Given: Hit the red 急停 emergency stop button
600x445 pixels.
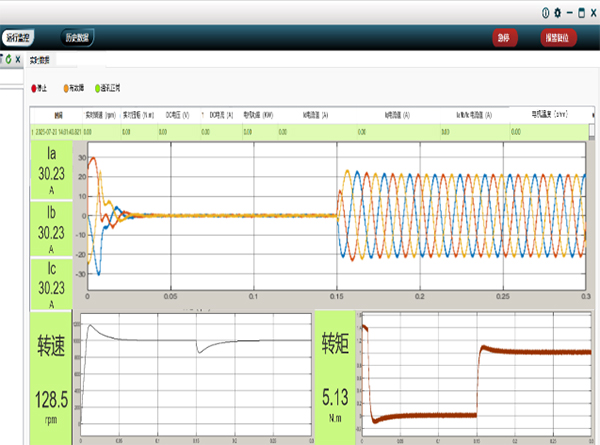Looking at the screenshot, I should tap(504, 37).
